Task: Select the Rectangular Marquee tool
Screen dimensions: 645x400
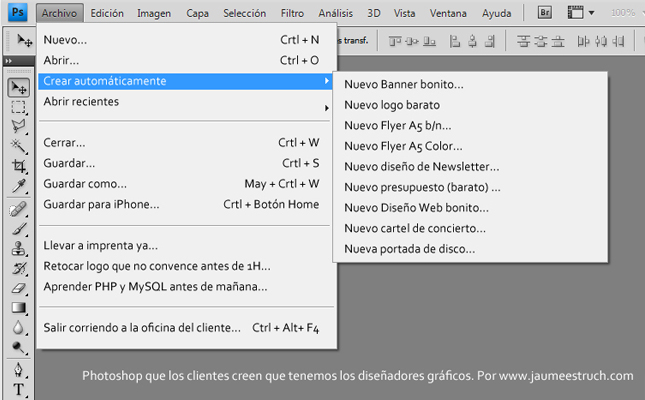Action: (x=19, y=107)
